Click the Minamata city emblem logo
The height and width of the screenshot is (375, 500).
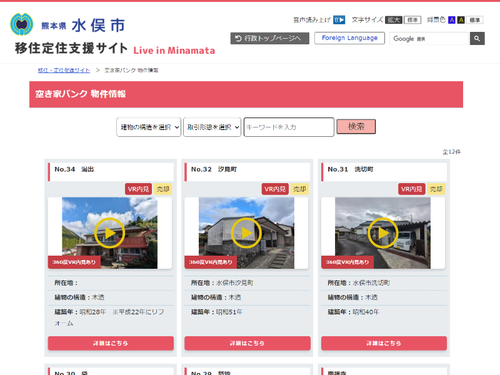point(22,24)
